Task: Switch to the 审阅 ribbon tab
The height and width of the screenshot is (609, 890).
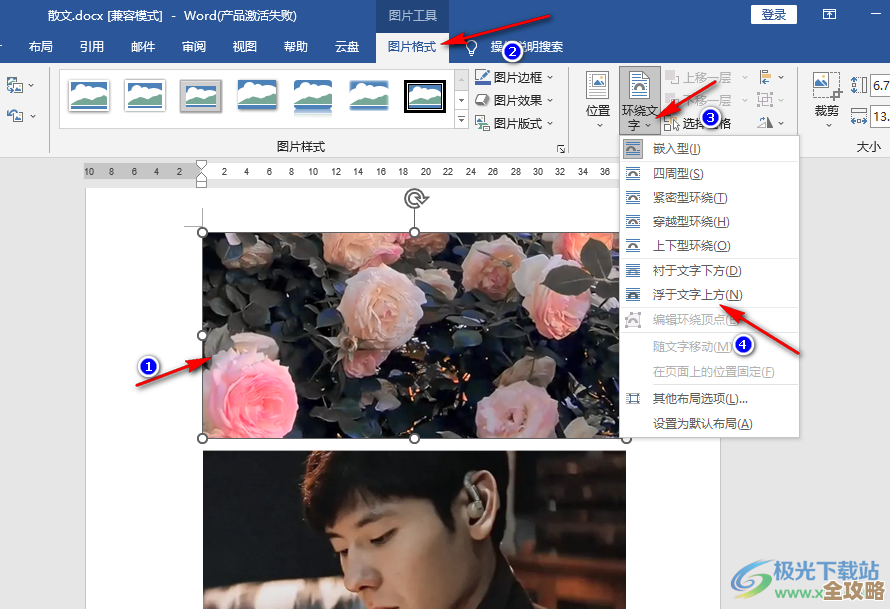Action: click(x=193, y=46)
